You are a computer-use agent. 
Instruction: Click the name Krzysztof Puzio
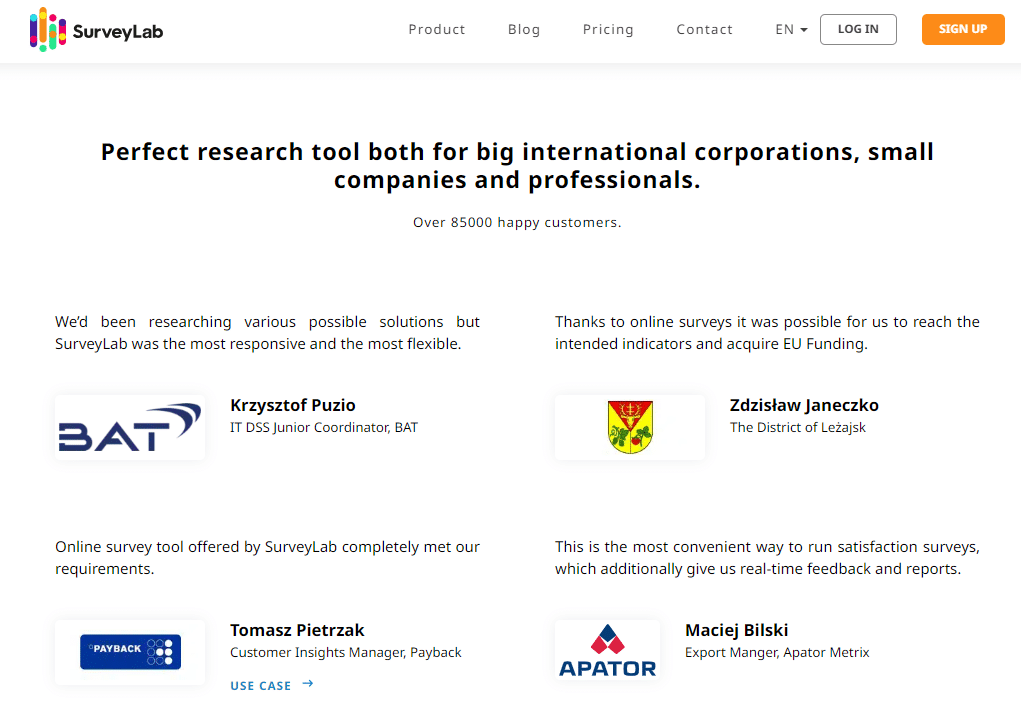pos(293,406)
